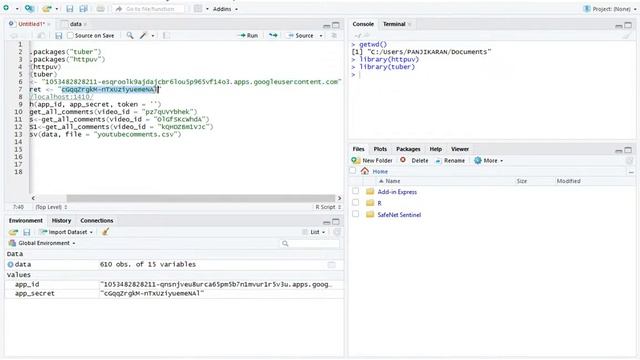Click the Code Tools magic wand icon
This screenshot has height=360, width=640.
143,36
